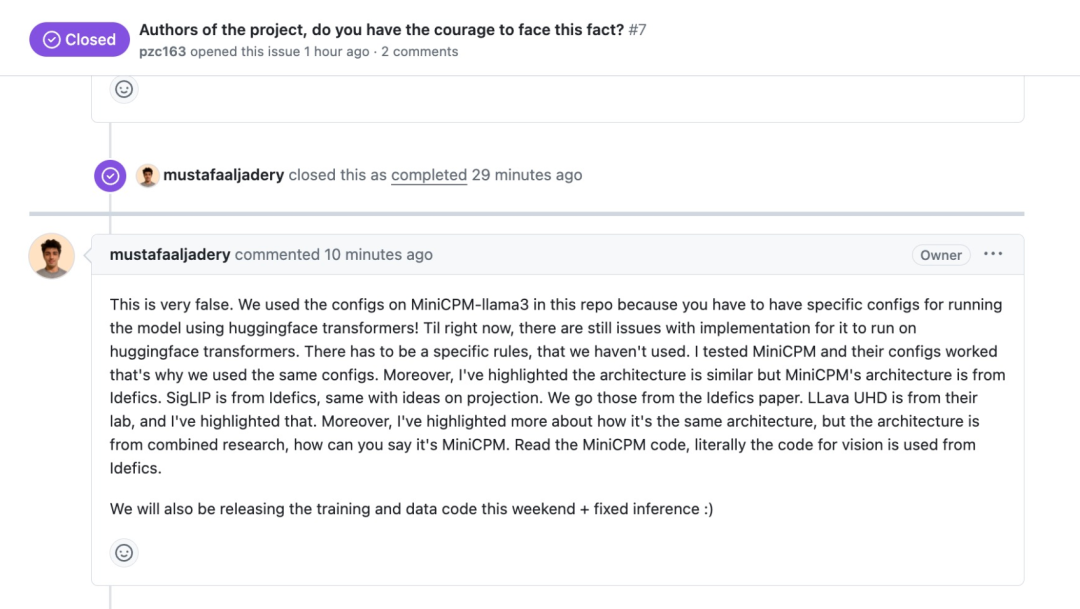Open the large mustafaaljadery avatar beside the comment

point(51,256)
